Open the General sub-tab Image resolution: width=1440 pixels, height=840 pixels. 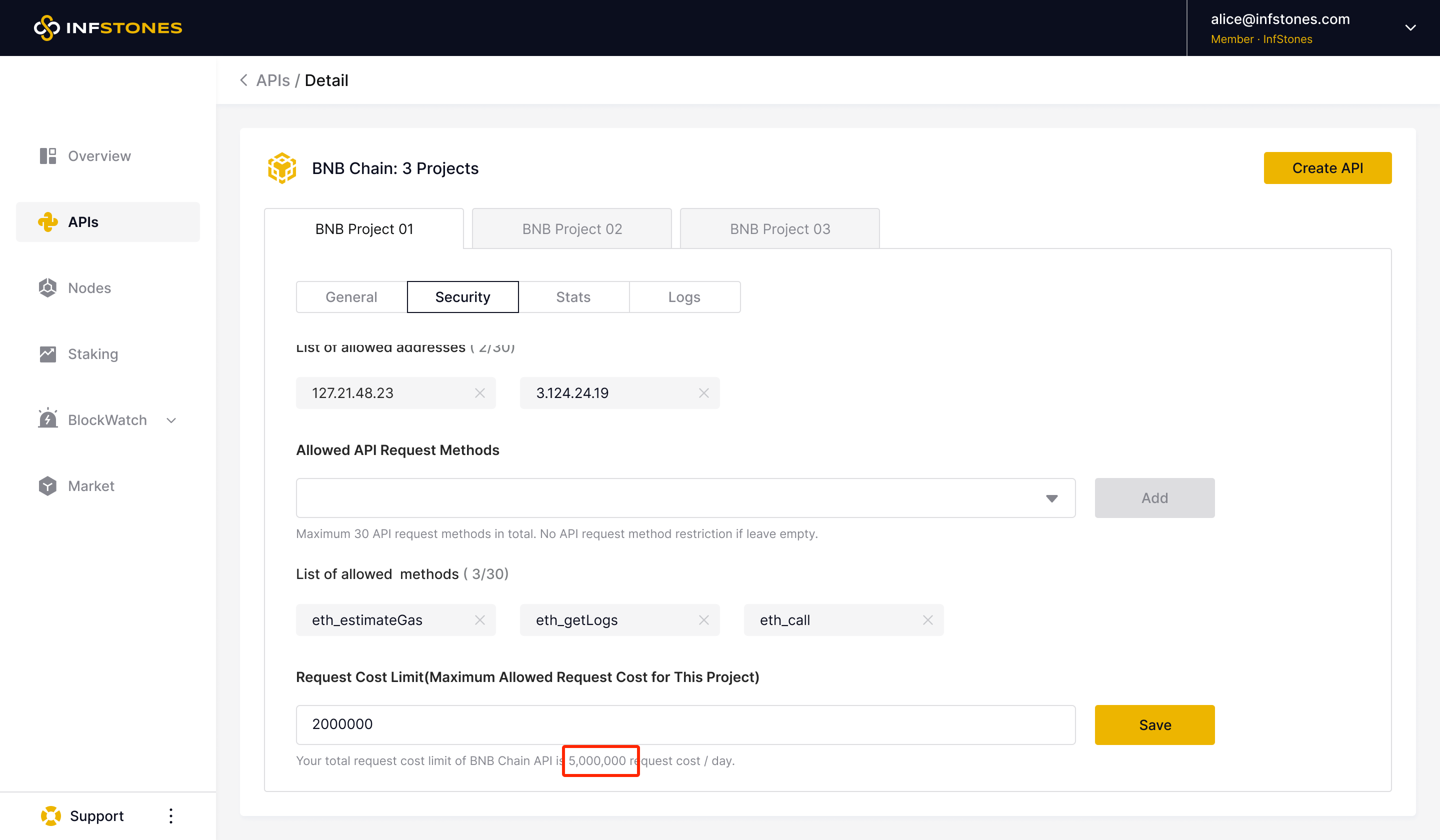(351, 296)
